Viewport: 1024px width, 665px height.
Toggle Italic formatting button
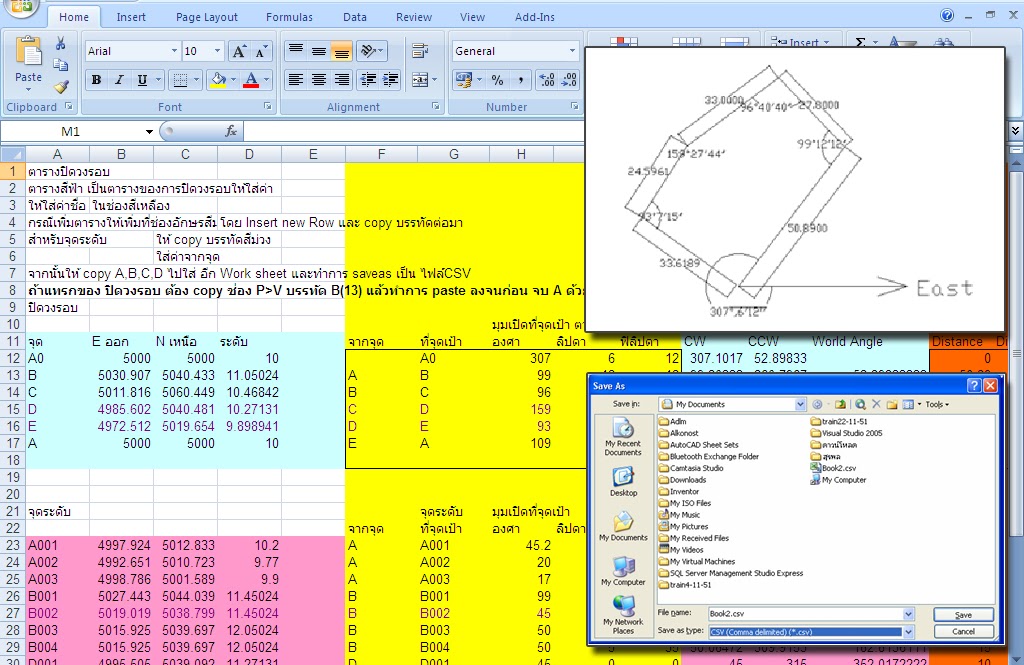pyautogui.click(x=119, y=80)
